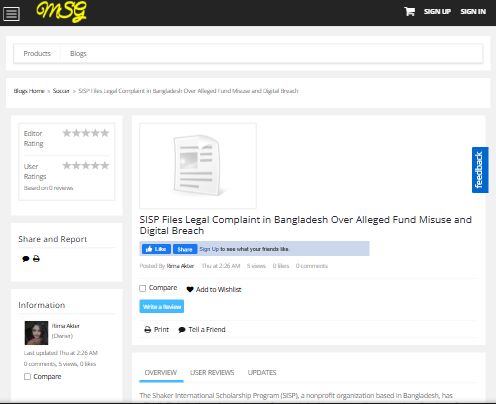The width and height of the screenshot is (496, 404).
Task: Switch to the USER REVIEWS tab
Action: pyautogui.click(x=212, y=373)
